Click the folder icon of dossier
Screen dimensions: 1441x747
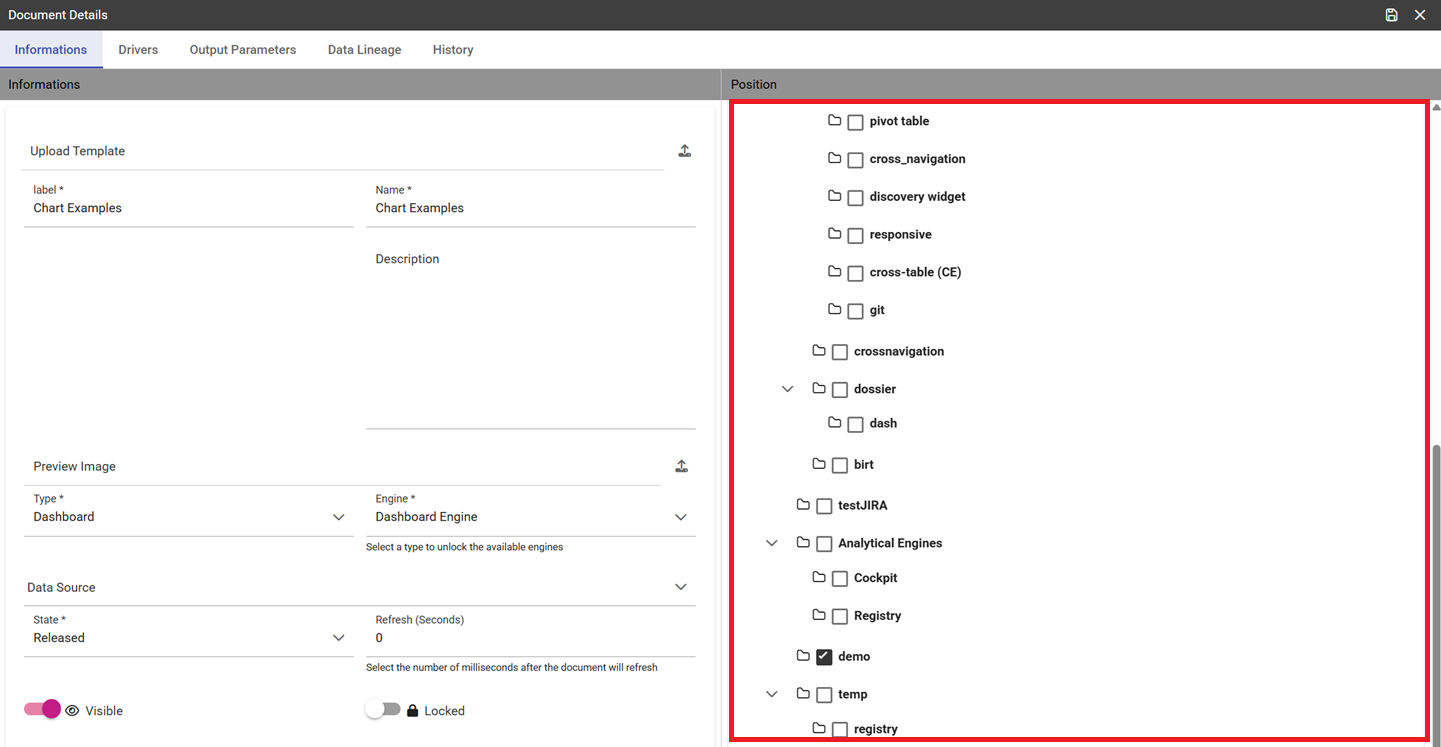pos(819,388)
